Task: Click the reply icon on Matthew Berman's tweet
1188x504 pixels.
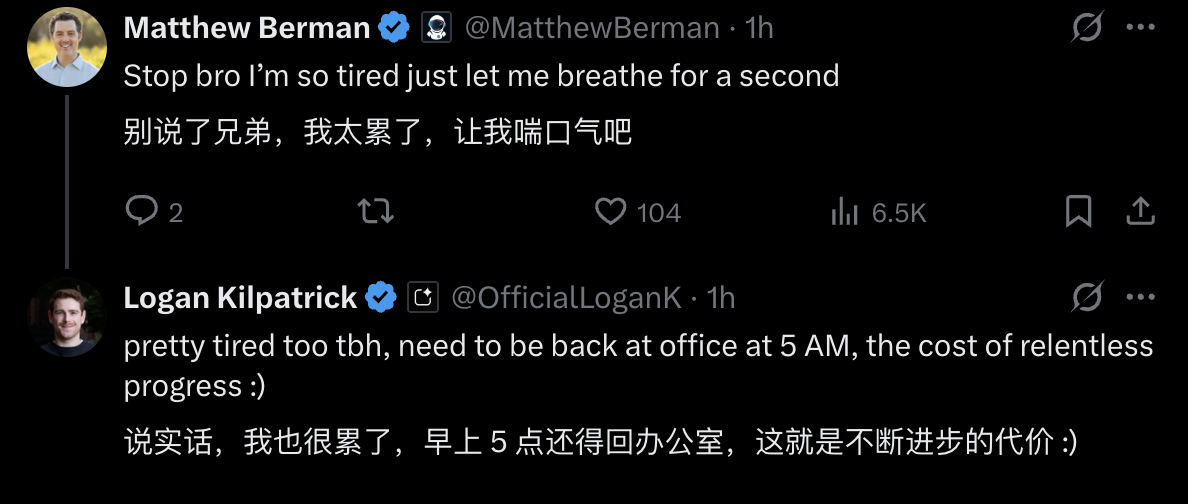Action: [x=141, y=211]
